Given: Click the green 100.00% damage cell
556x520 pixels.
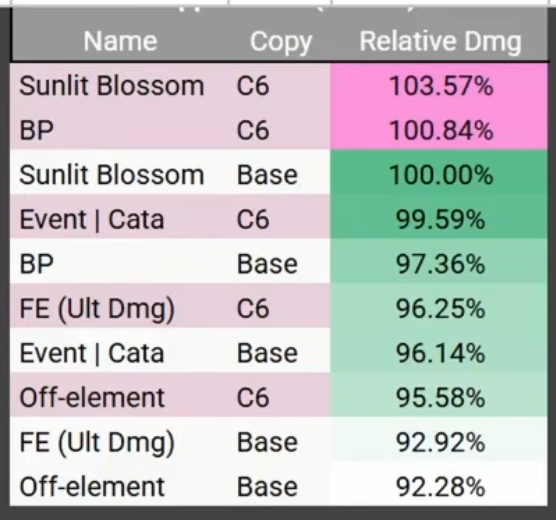Looking at the screenshot, I should coord(439,174).
